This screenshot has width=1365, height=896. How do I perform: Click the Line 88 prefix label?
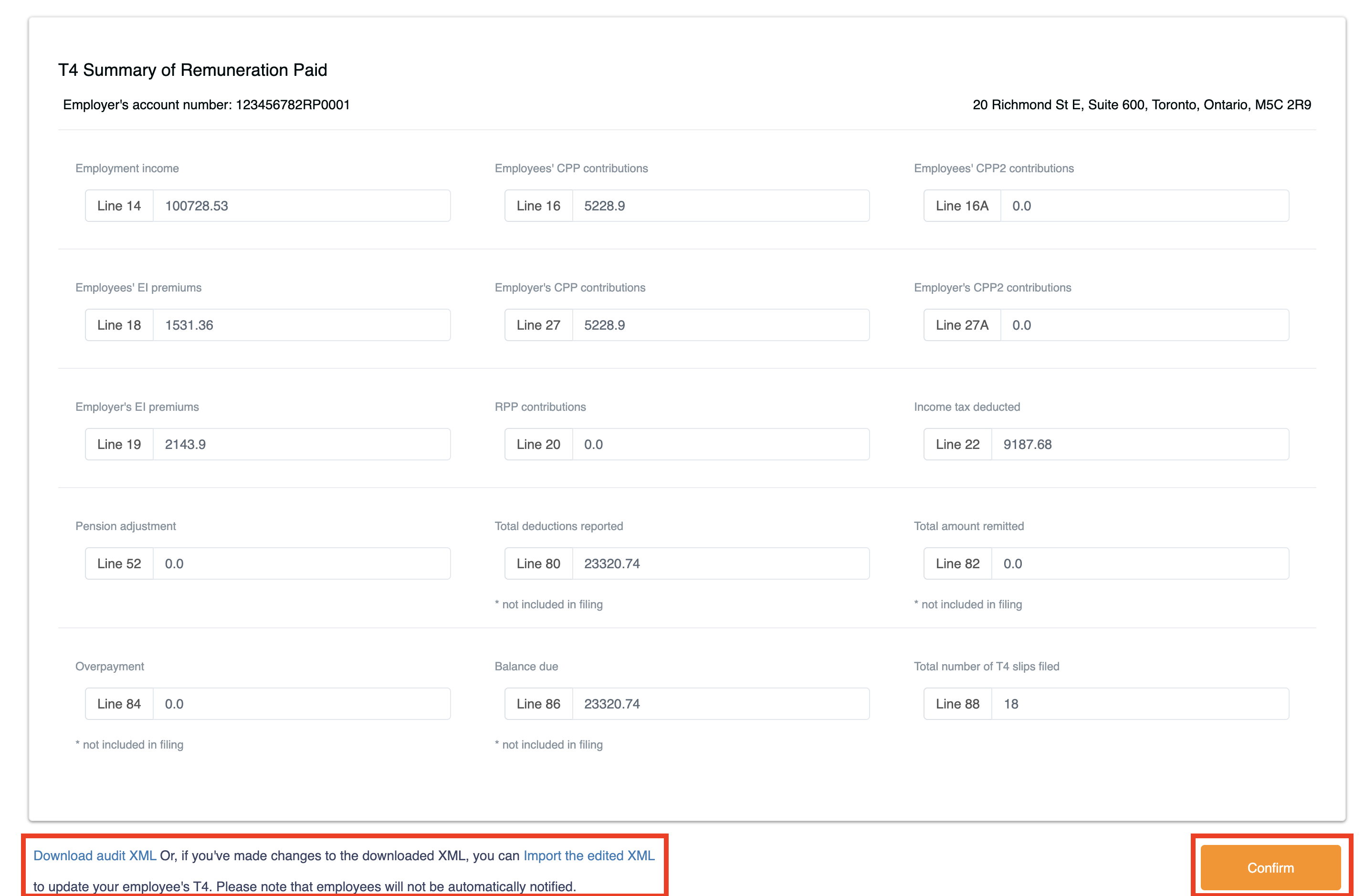pyautogui.click(x=958, y=704)
